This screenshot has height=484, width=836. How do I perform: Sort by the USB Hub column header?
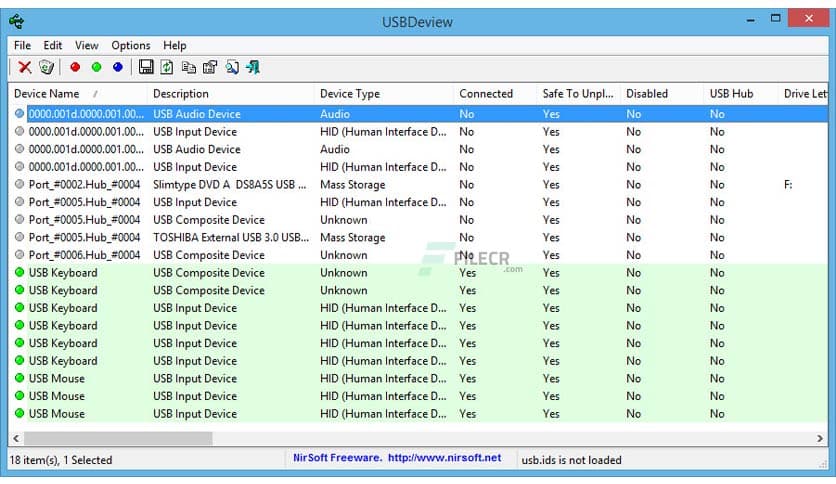pos(741,94)
